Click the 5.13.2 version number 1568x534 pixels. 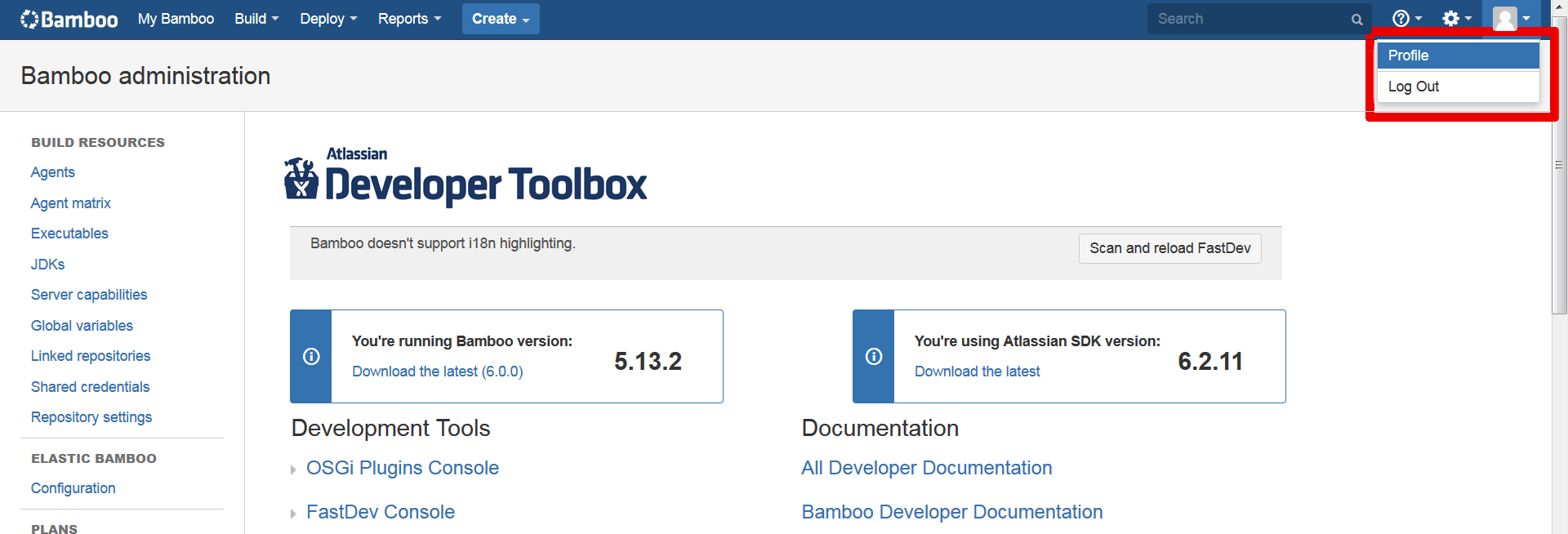(648, 361)
